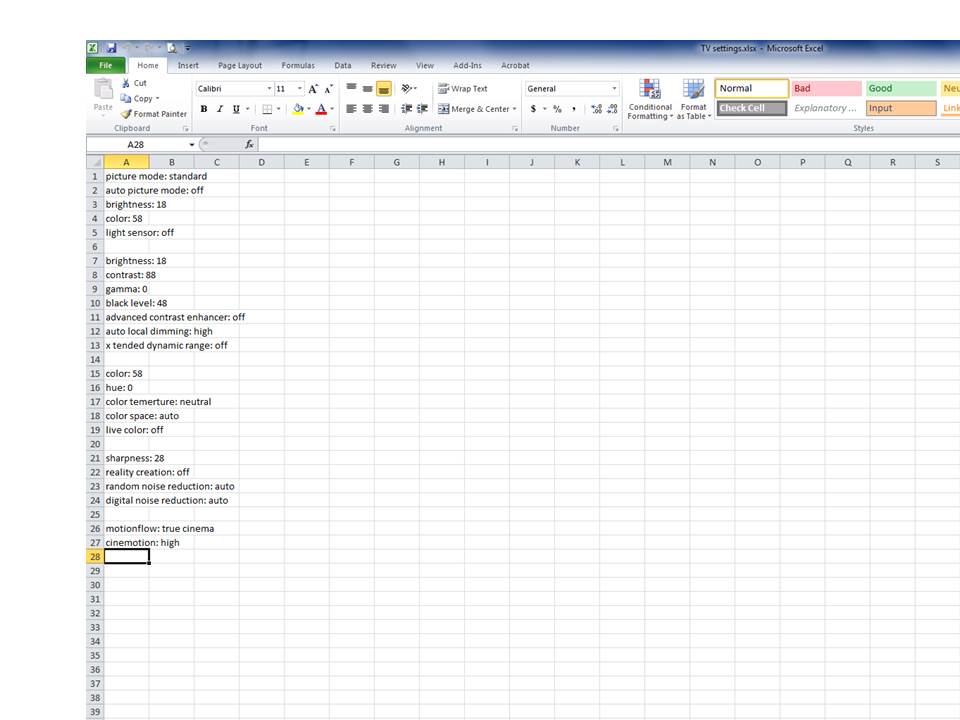Expand the General number format dropdown
The width and height of the screenshot is (960, 720).
[x=614, y=89]
